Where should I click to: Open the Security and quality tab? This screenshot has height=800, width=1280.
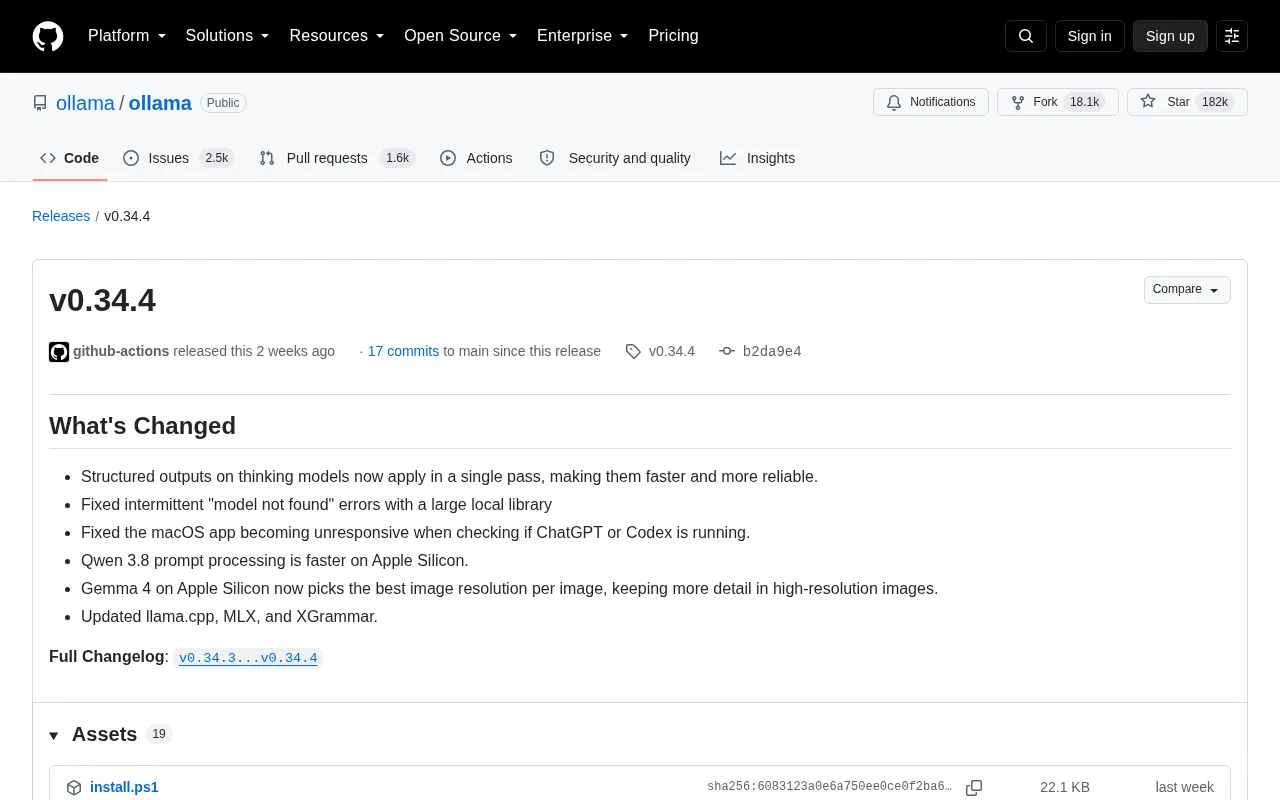615,158
